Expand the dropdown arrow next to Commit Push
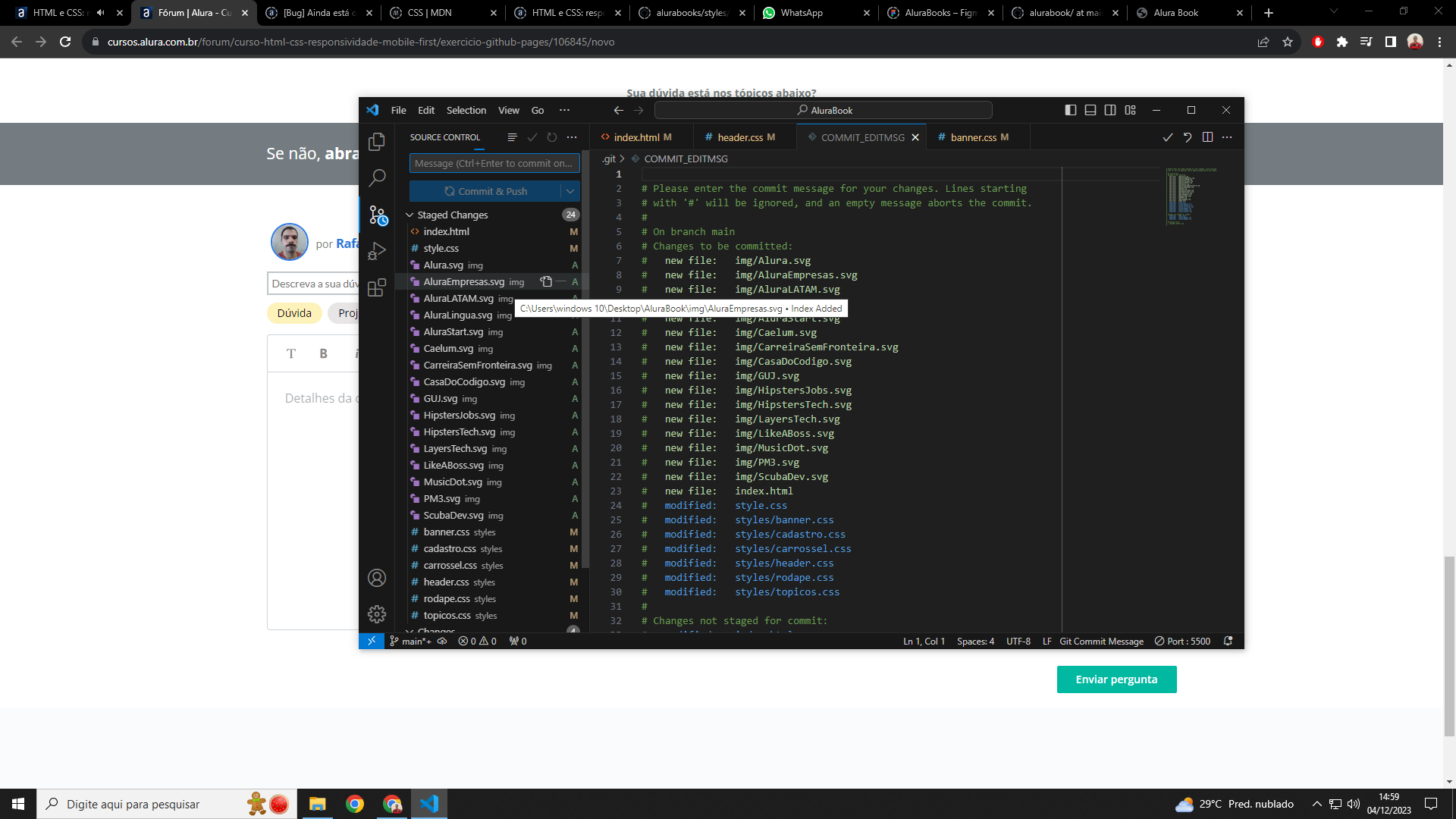The height and width of the screenshot is (819, 1456). pos(570,191)
